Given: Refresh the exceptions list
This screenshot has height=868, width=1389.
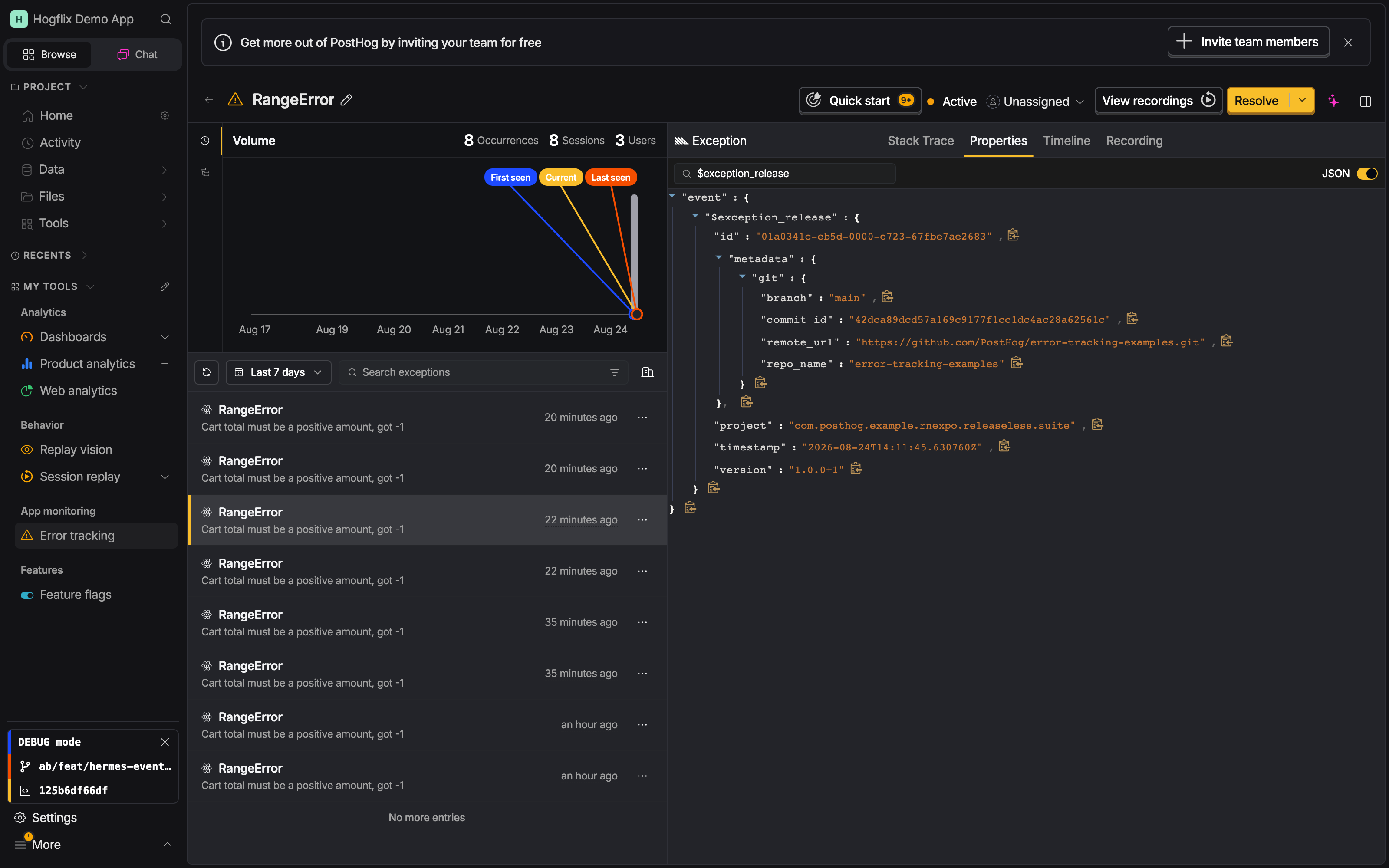Looking at the screenshot, I should click(x=207, y=372).
